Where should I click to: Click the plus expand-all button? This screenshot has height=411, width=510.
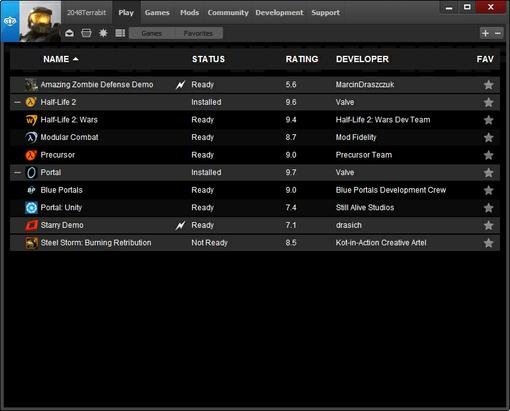pos(485,33)
